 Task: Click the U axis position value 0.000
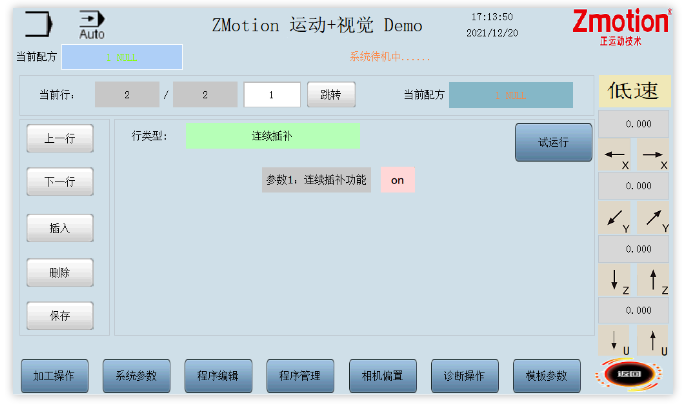[x=634, y=311]
